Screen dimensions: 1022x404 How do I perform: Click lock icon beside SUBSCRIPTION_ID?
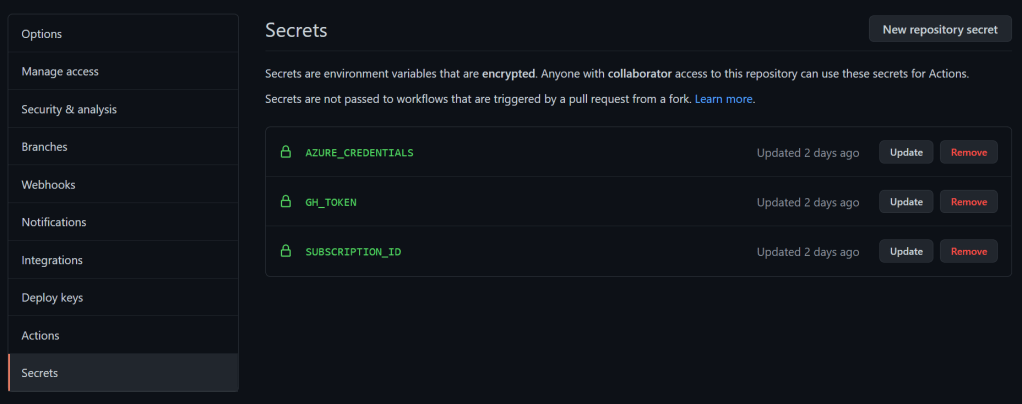pos(286,251)
